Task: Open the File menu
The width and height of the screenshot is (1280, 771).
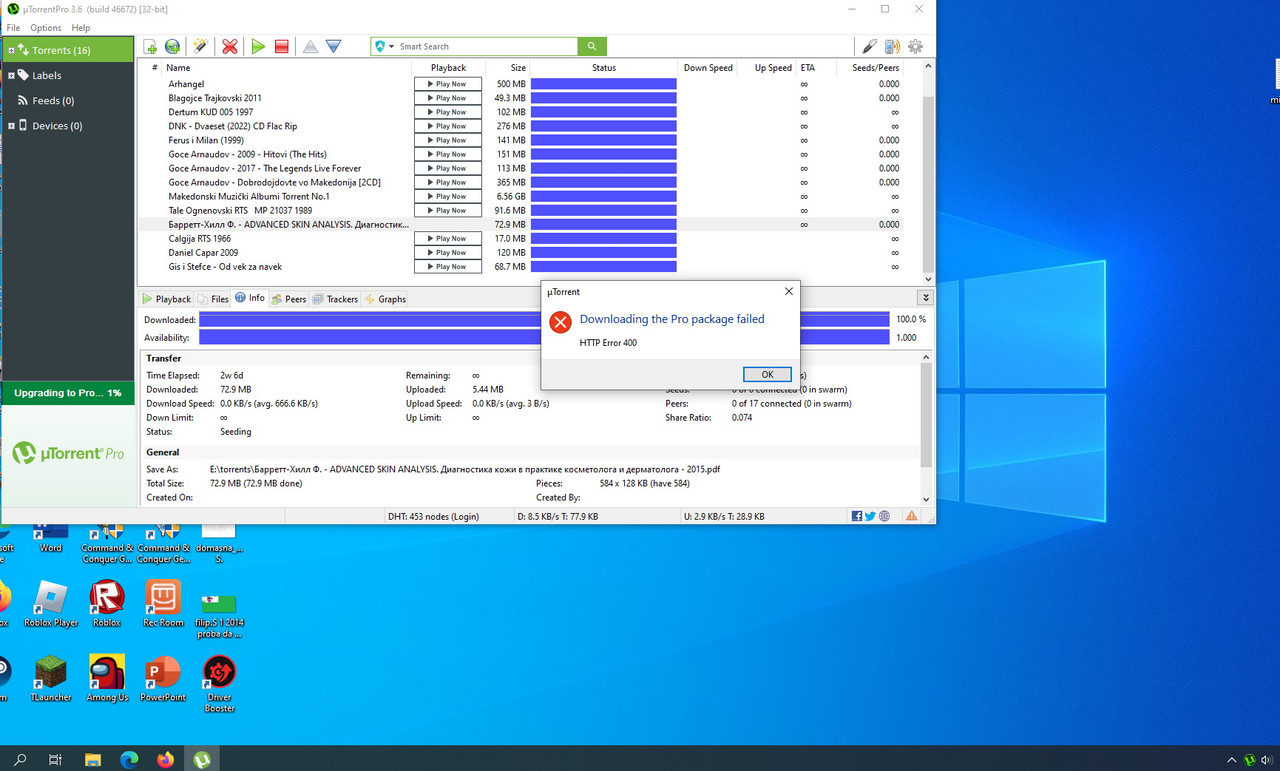Action: [14, 28]
